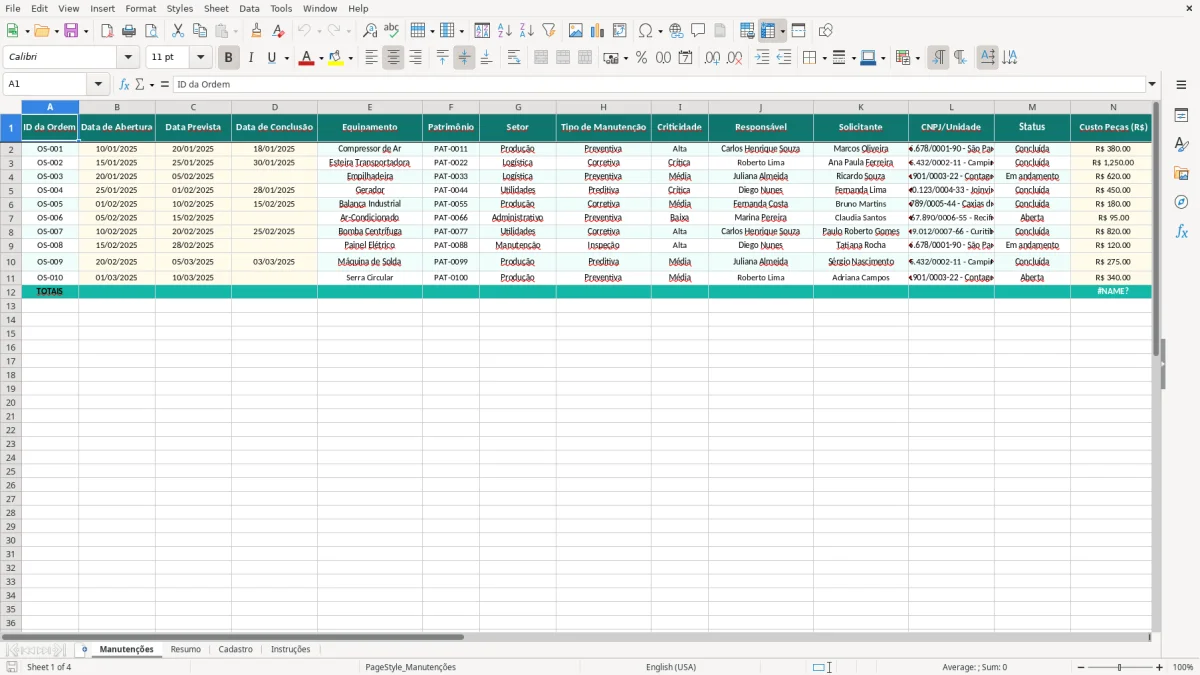This screenshot has height=675, width=1200.
Task: Toggle Wrap Text
Action: [x=514, y=58]
